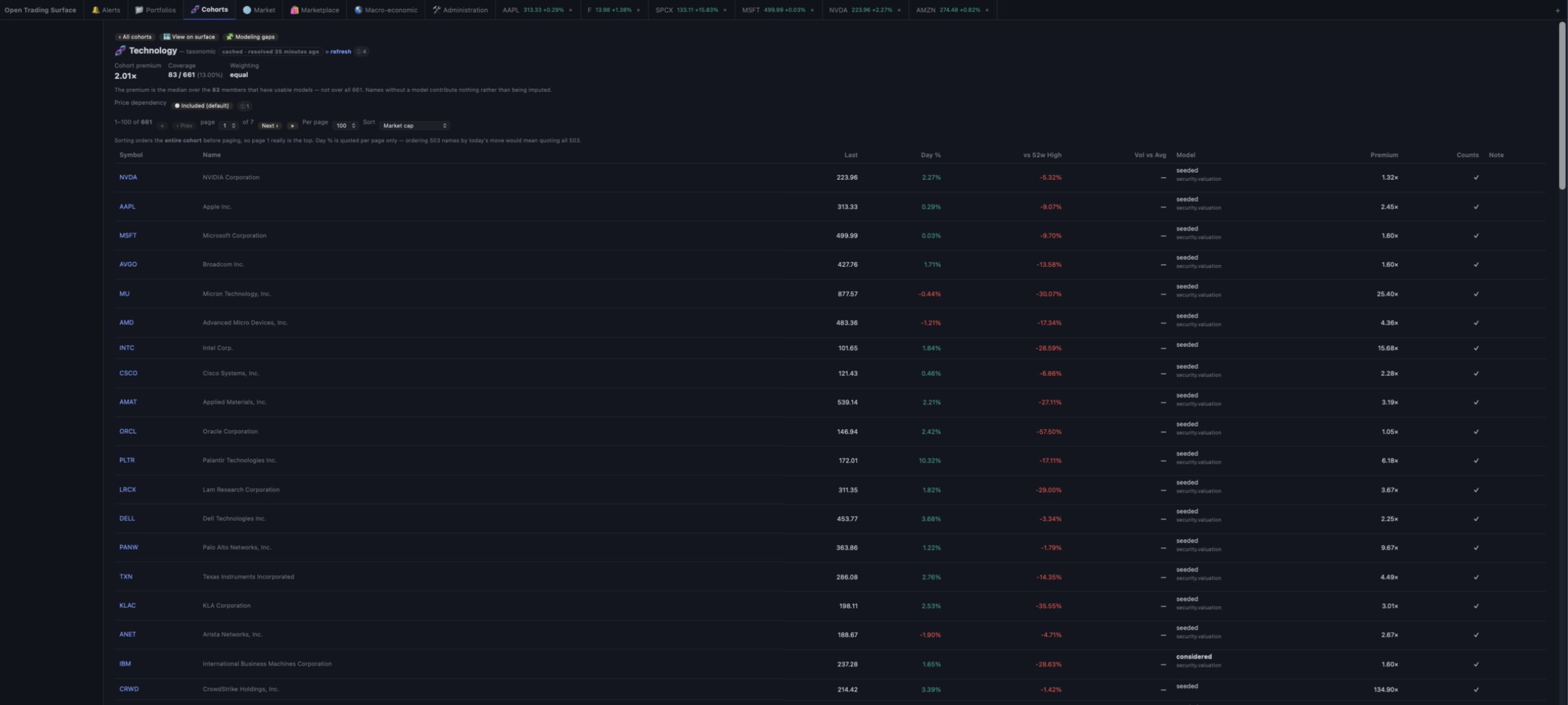Click MU premium value 25.40×

coord(1387,294)
